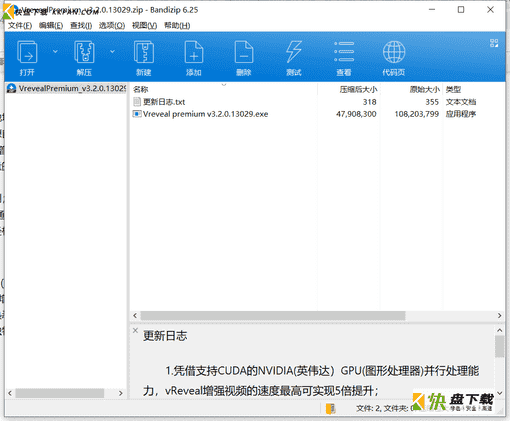Click the file list scroll right arrow

coord(499,315)
